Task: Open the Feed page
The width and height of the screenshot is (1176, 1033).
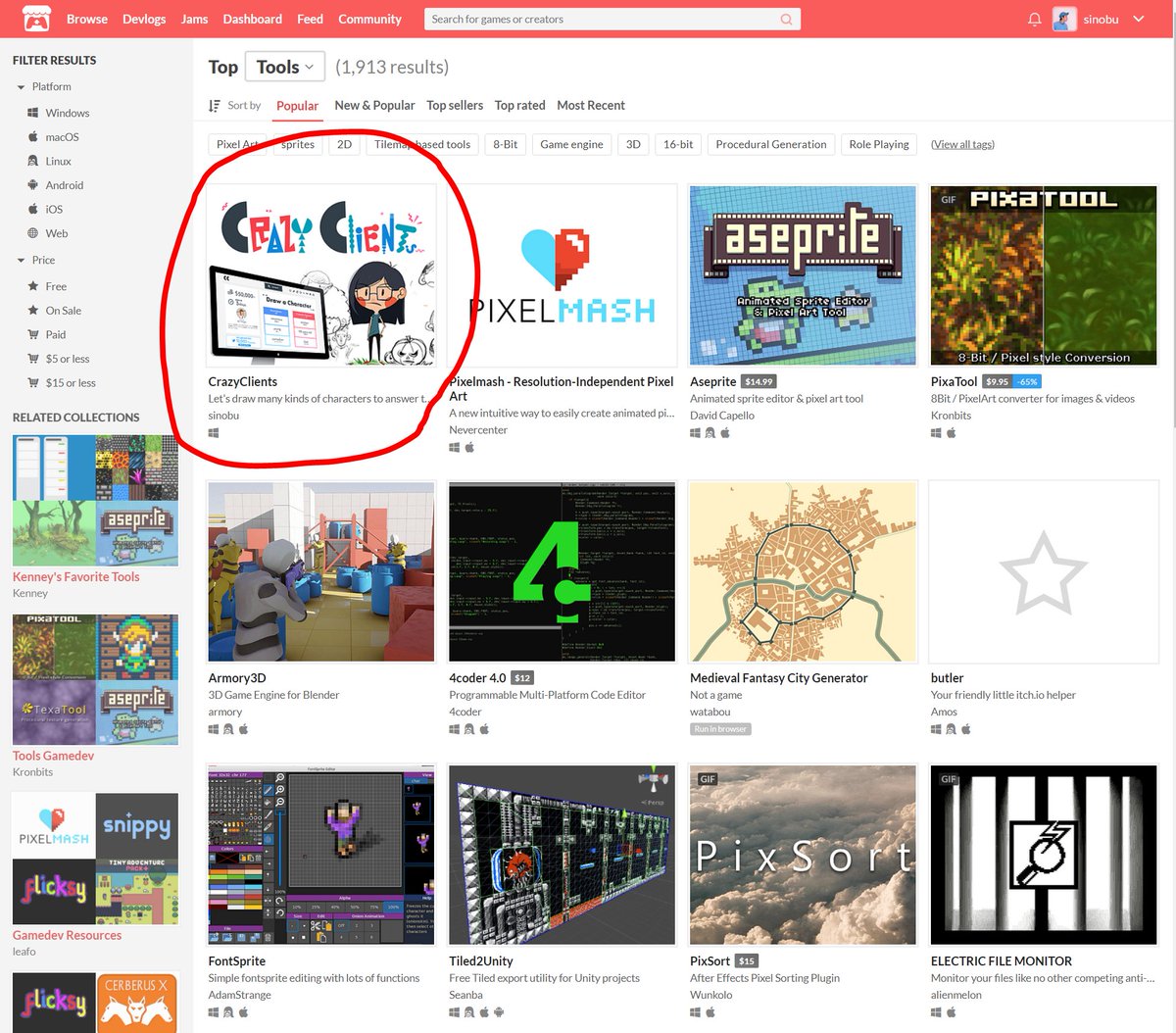Action: point(310,19)
